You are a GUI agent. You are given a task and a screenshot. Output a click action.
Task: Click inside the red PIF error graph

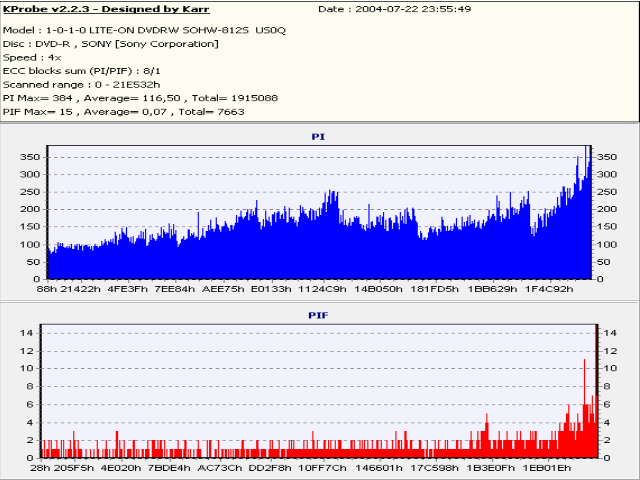tap(319, 391)
